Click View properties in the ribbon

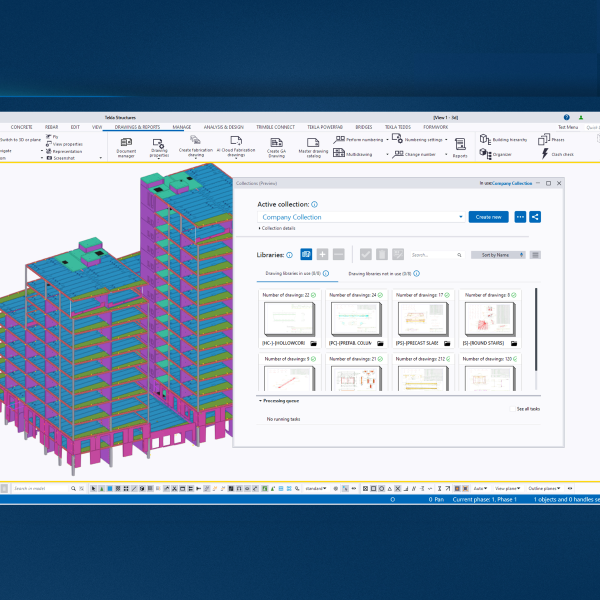tap(64, 144)
